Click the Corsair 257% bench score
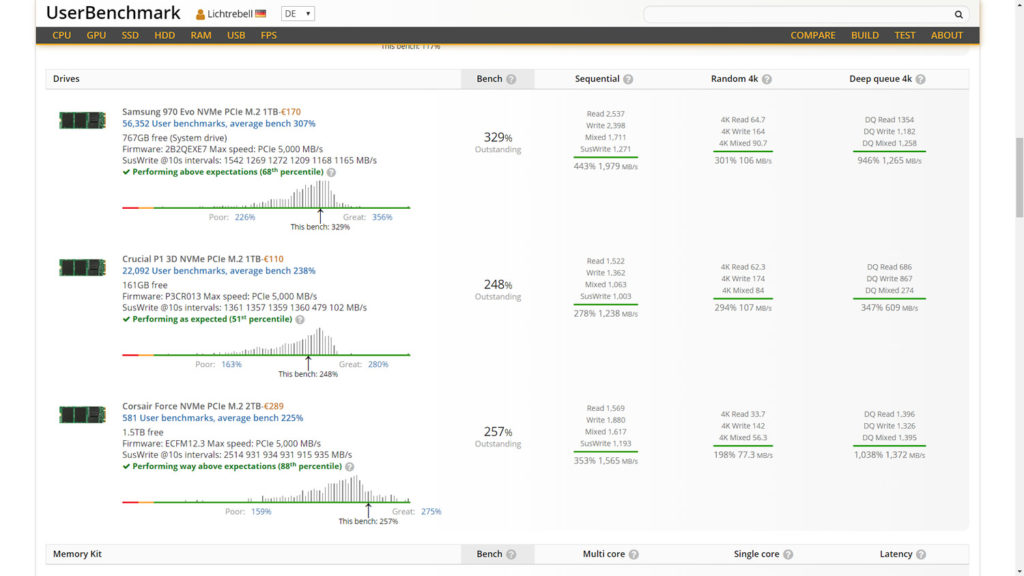The width and height of the screenshot is (1024, 576). [498, 432]
